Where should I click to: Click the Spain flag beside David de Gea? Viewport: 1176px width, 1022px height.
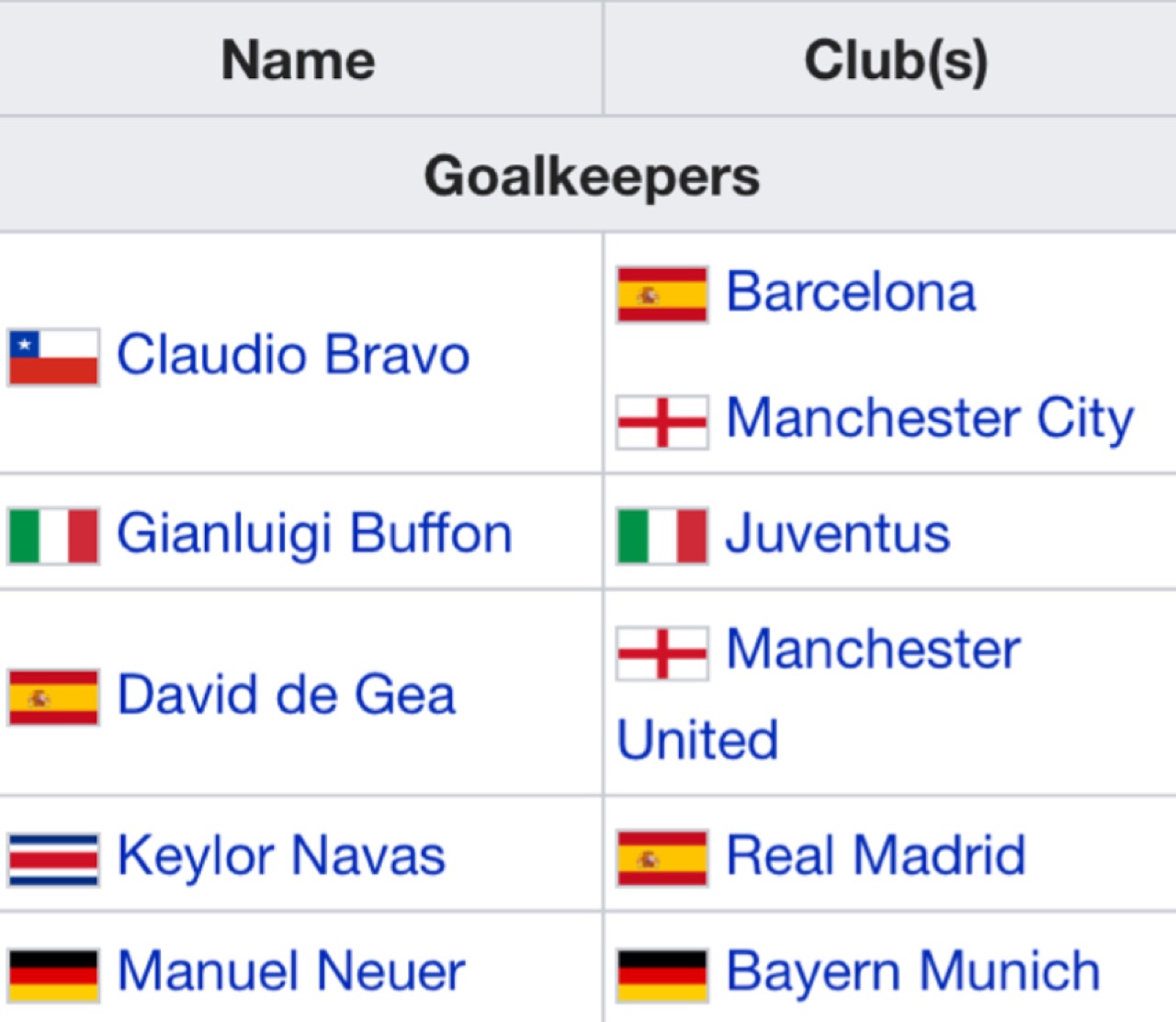[53, 698]
